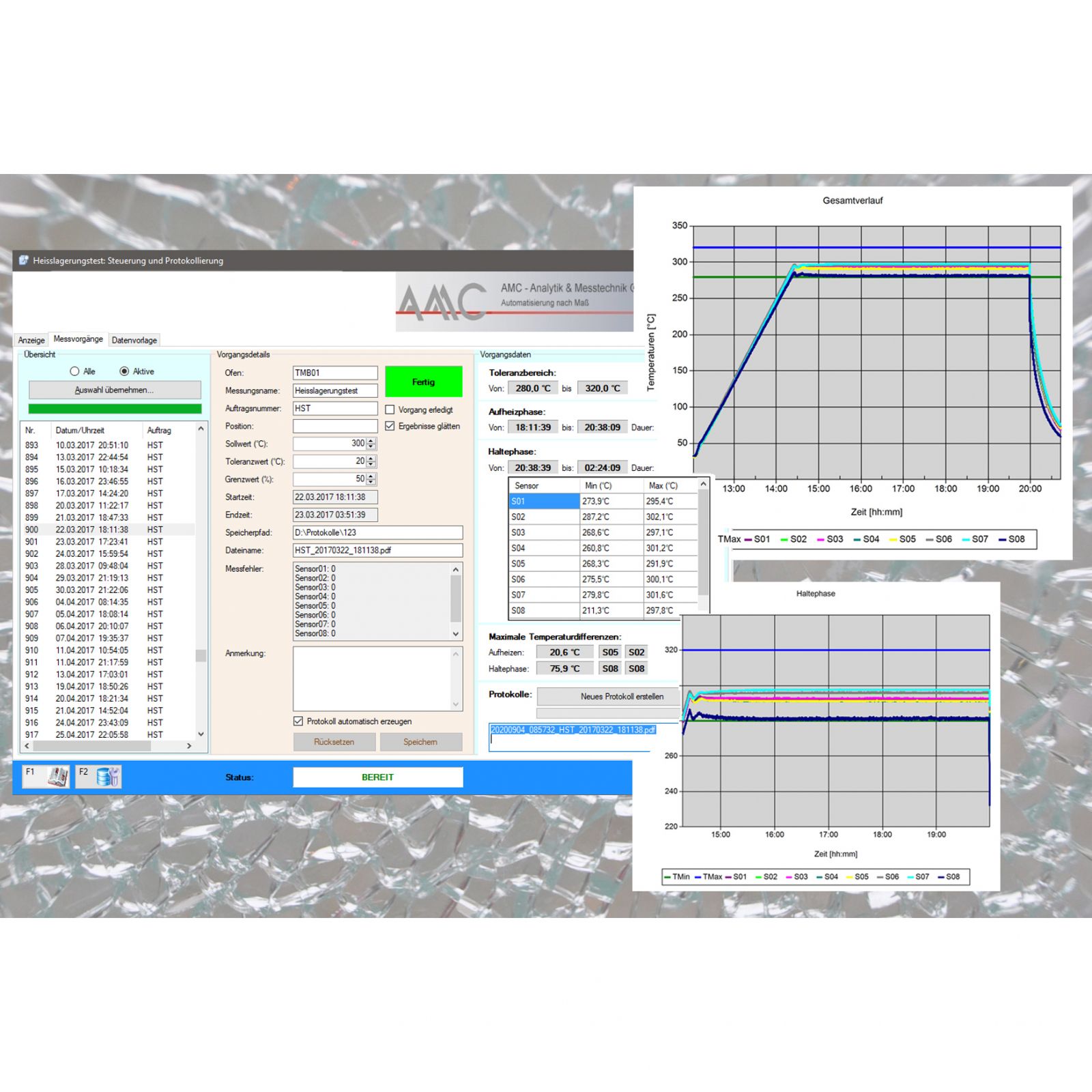Disable "Protokoll automatisch erzeugen"

[x=297, y=721]
